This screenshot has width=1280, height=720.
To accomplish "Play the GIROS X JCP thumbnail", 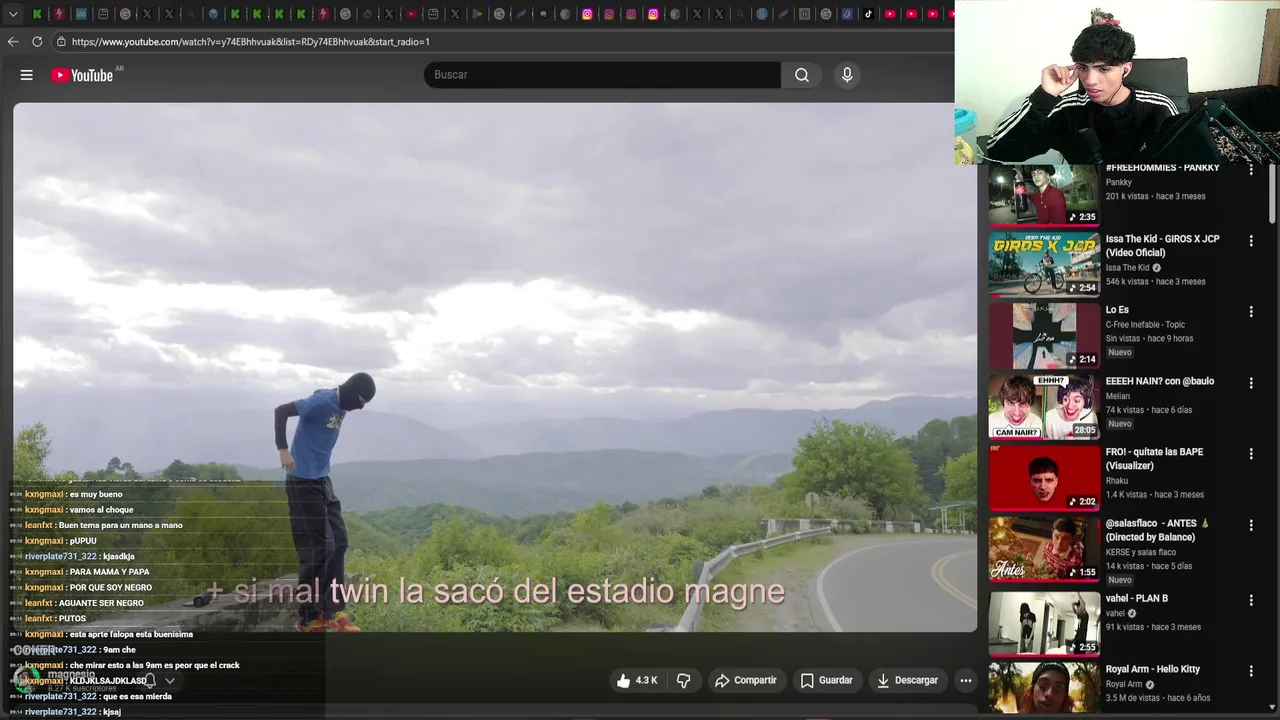I will click(x=1044, y=265).
